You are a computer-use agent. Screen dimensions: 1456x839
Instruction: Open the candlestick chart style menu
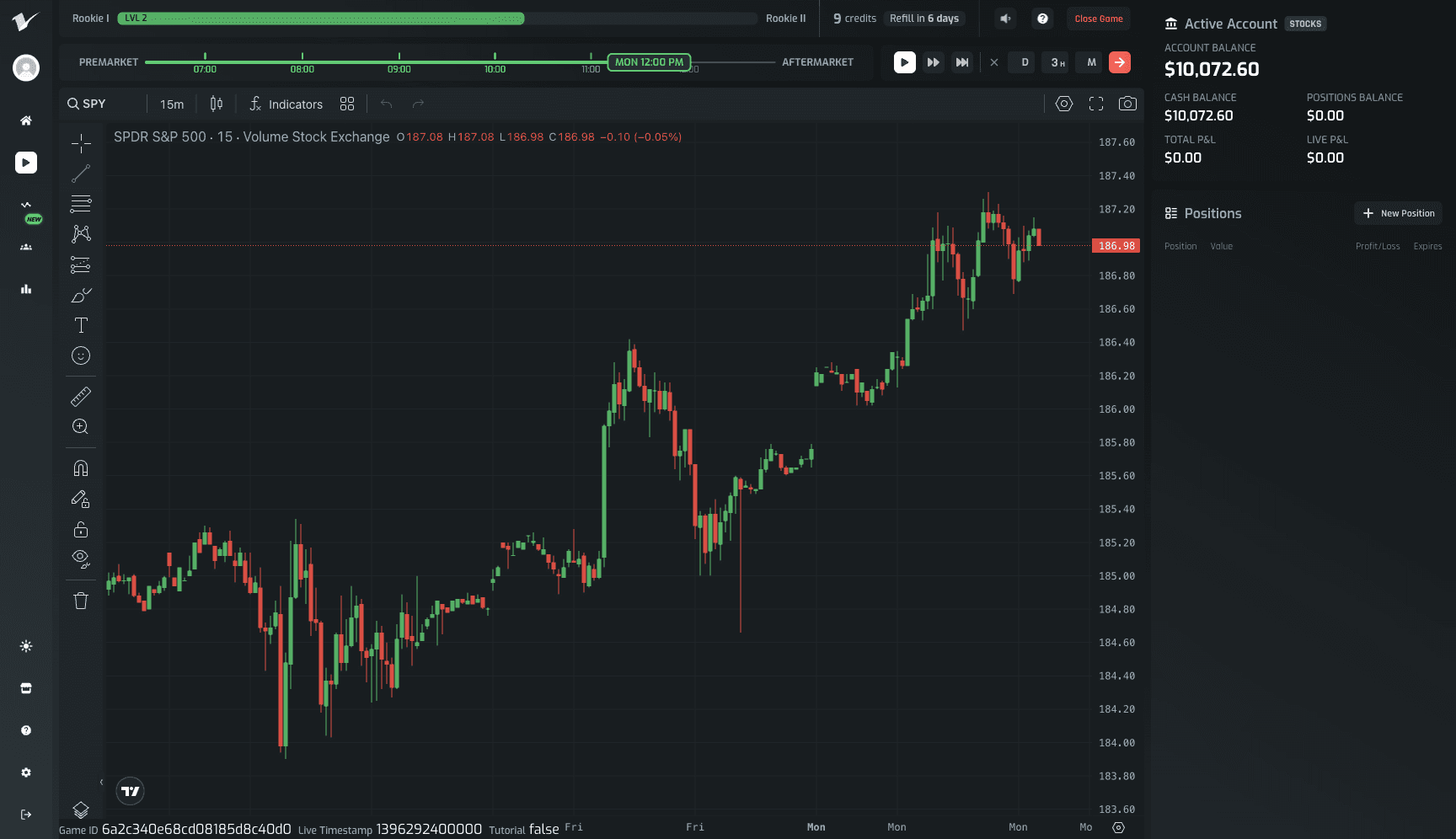point(217,104)
